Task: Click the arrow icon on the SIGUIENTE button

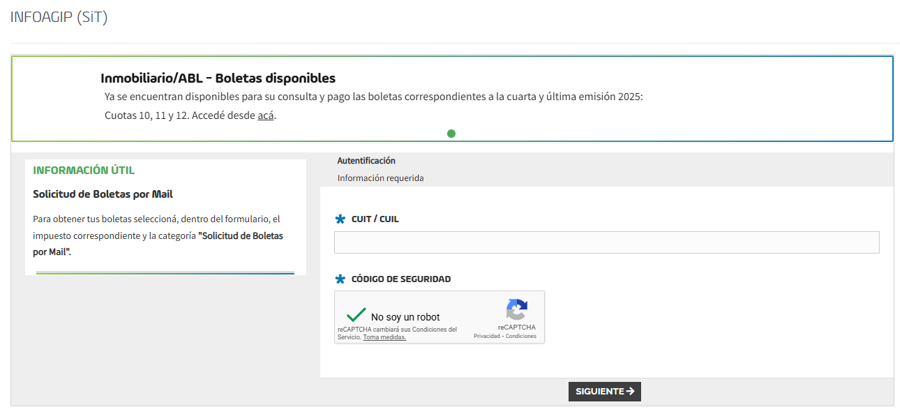Action: pyautogui.click(x=630, y=392)
